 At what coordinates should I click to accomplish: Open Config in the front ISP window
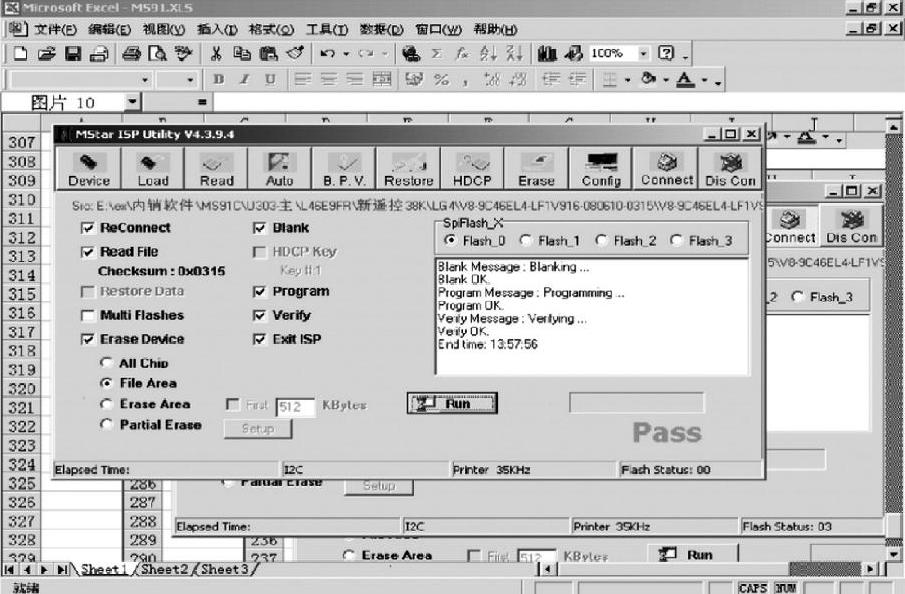click(601, 169)
